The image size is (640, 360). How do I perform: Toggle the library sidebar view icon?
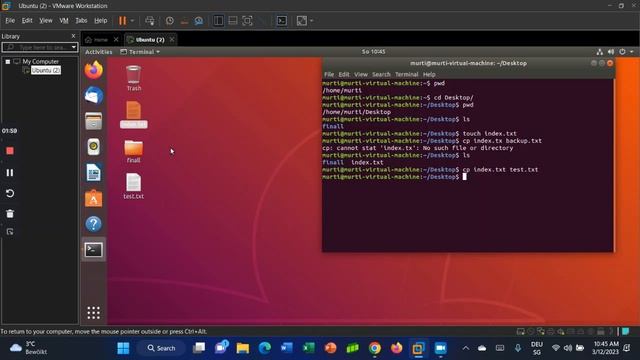coord(218,21)
